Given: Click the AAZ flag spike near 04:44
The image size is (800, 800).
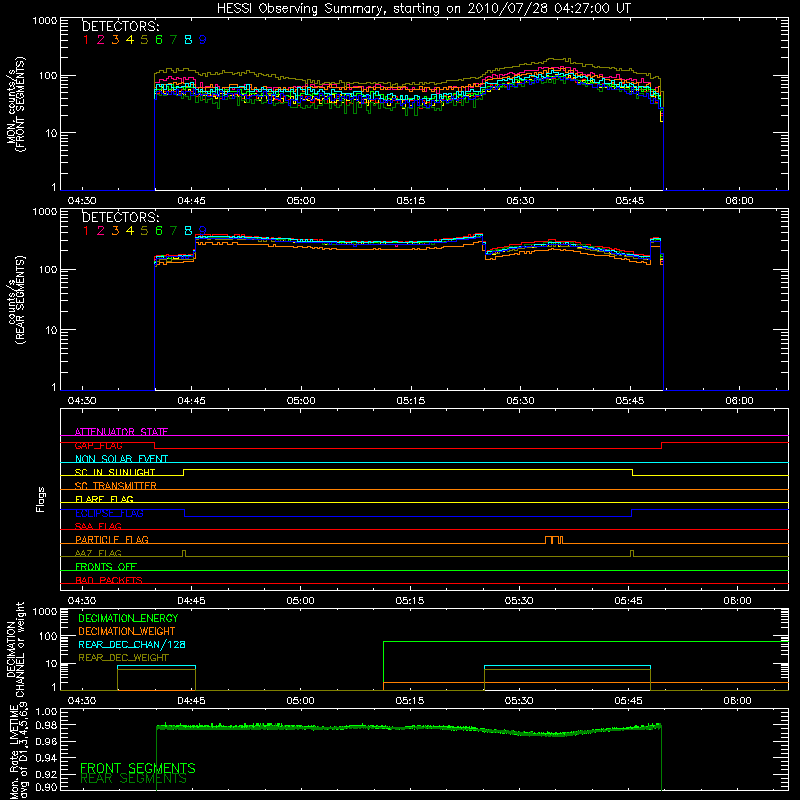Looking at the screenshot, I should (184, 554).
